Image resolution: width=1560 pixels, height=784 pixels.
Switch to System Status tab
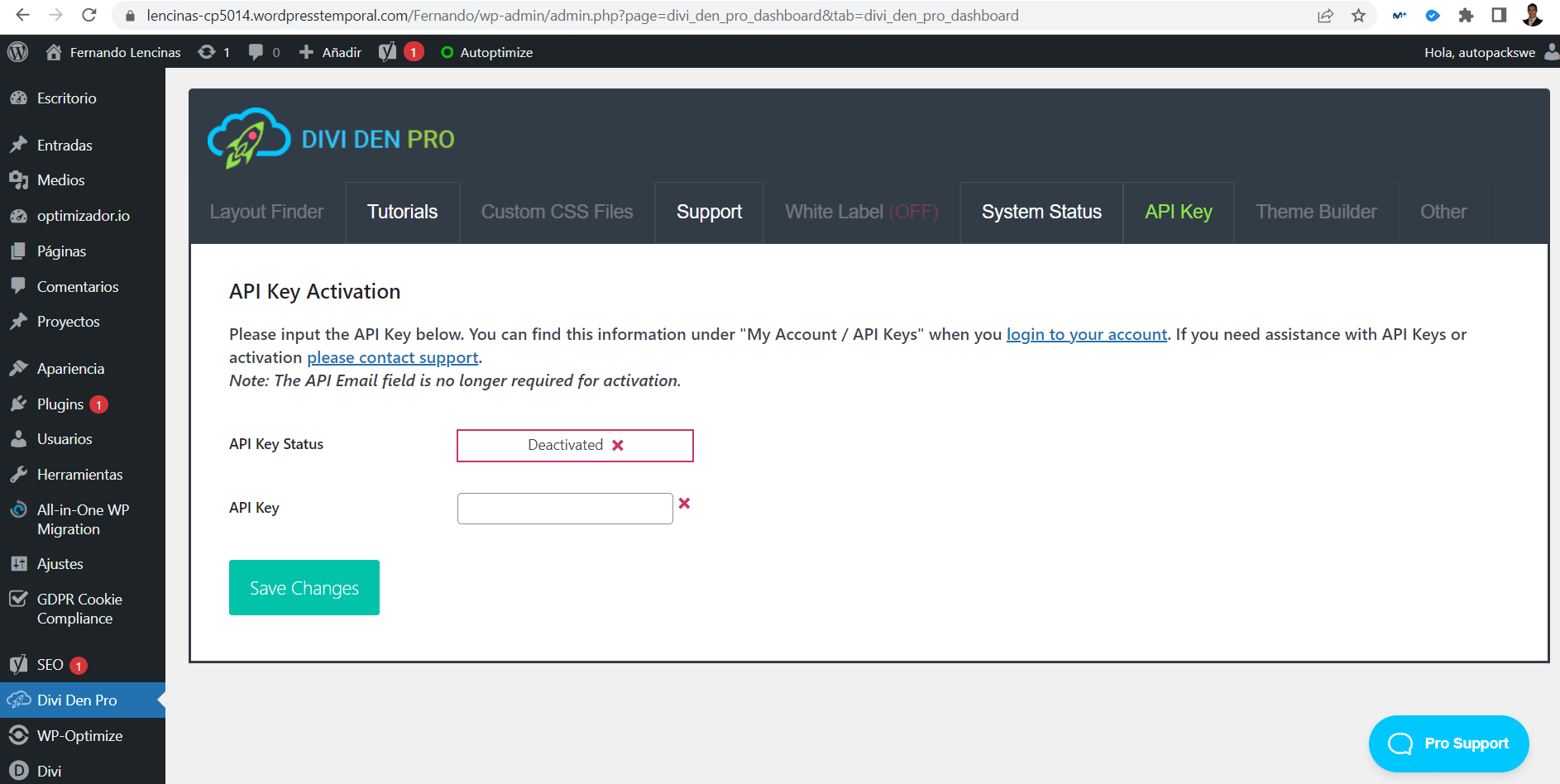[1041, 213]
